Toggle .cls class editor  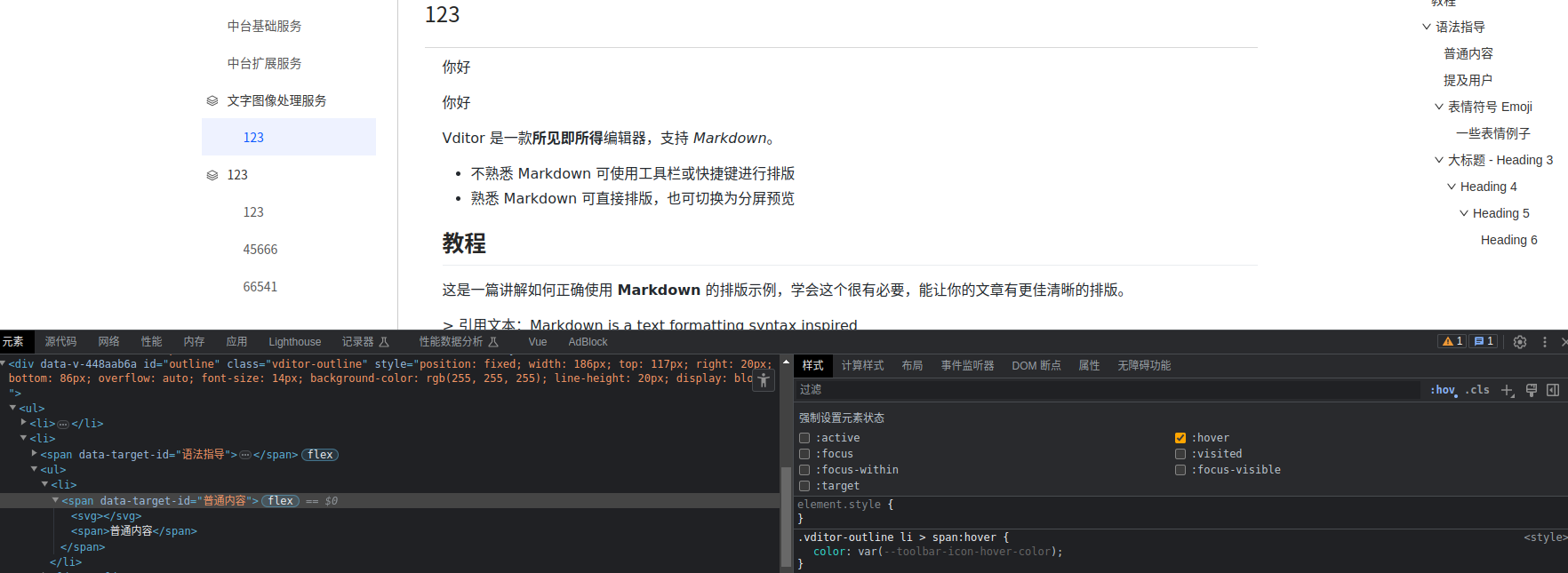tap(1477, 390)
